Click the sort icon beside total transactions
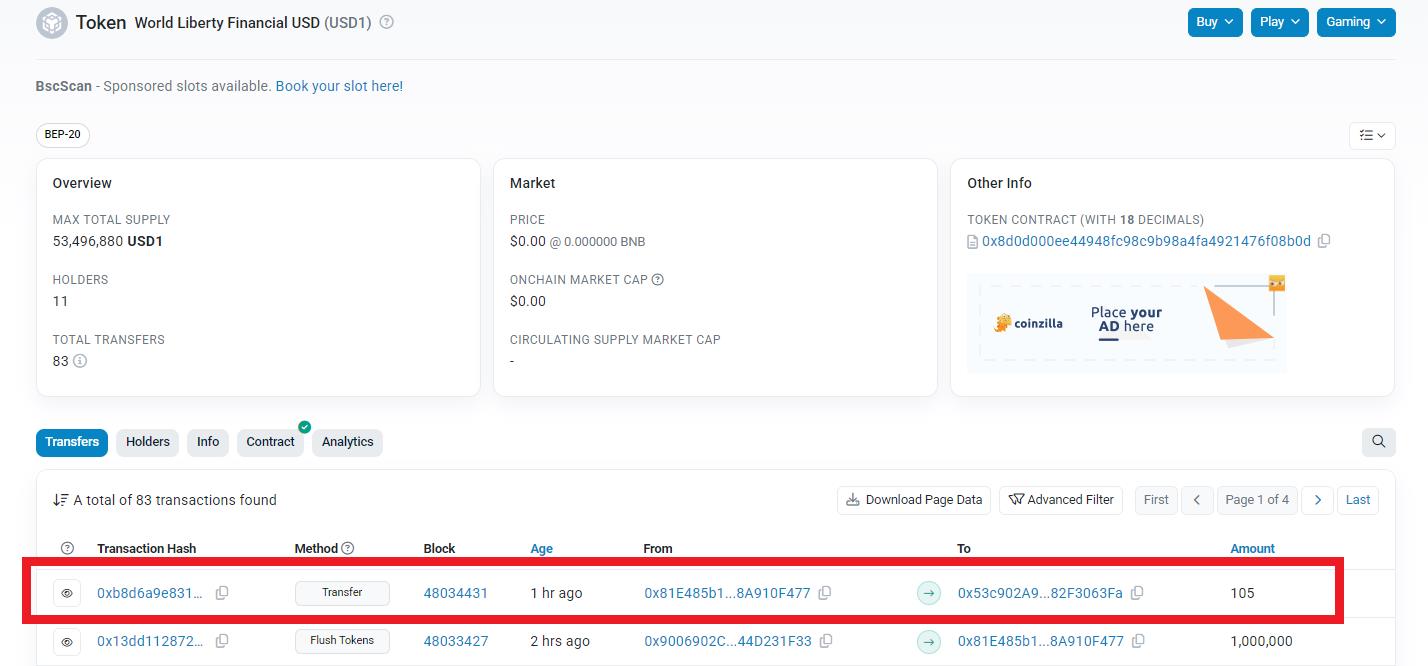This screenshot has height=666, width=1428. click(61, 500)
